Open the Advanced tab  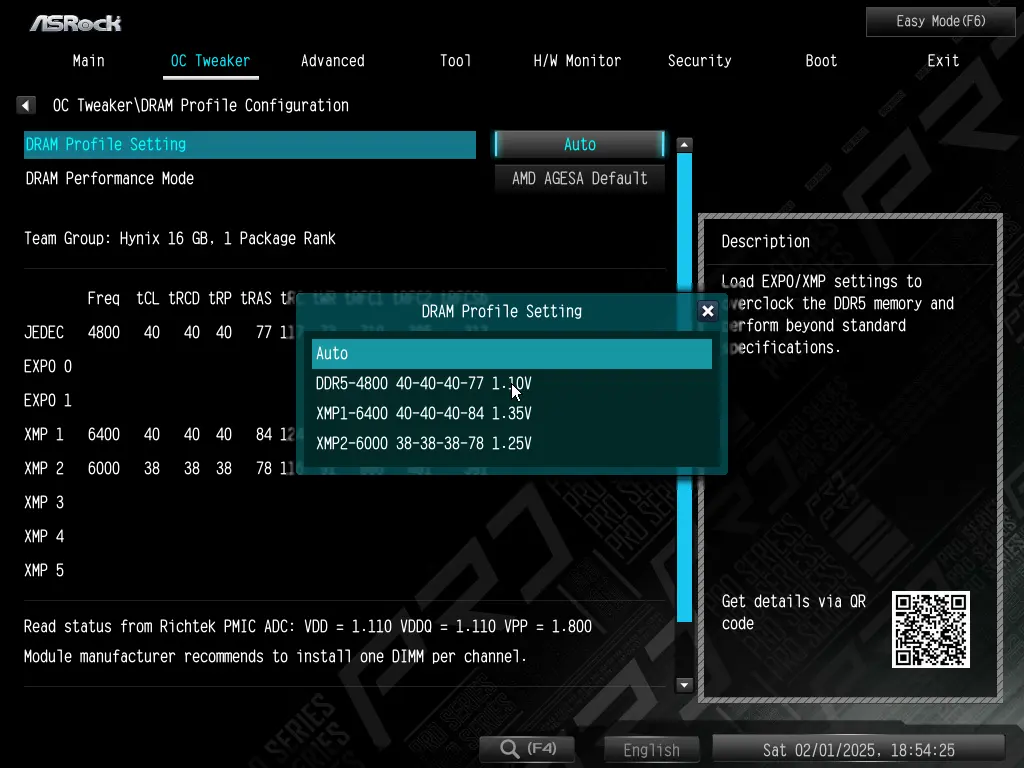332,61
